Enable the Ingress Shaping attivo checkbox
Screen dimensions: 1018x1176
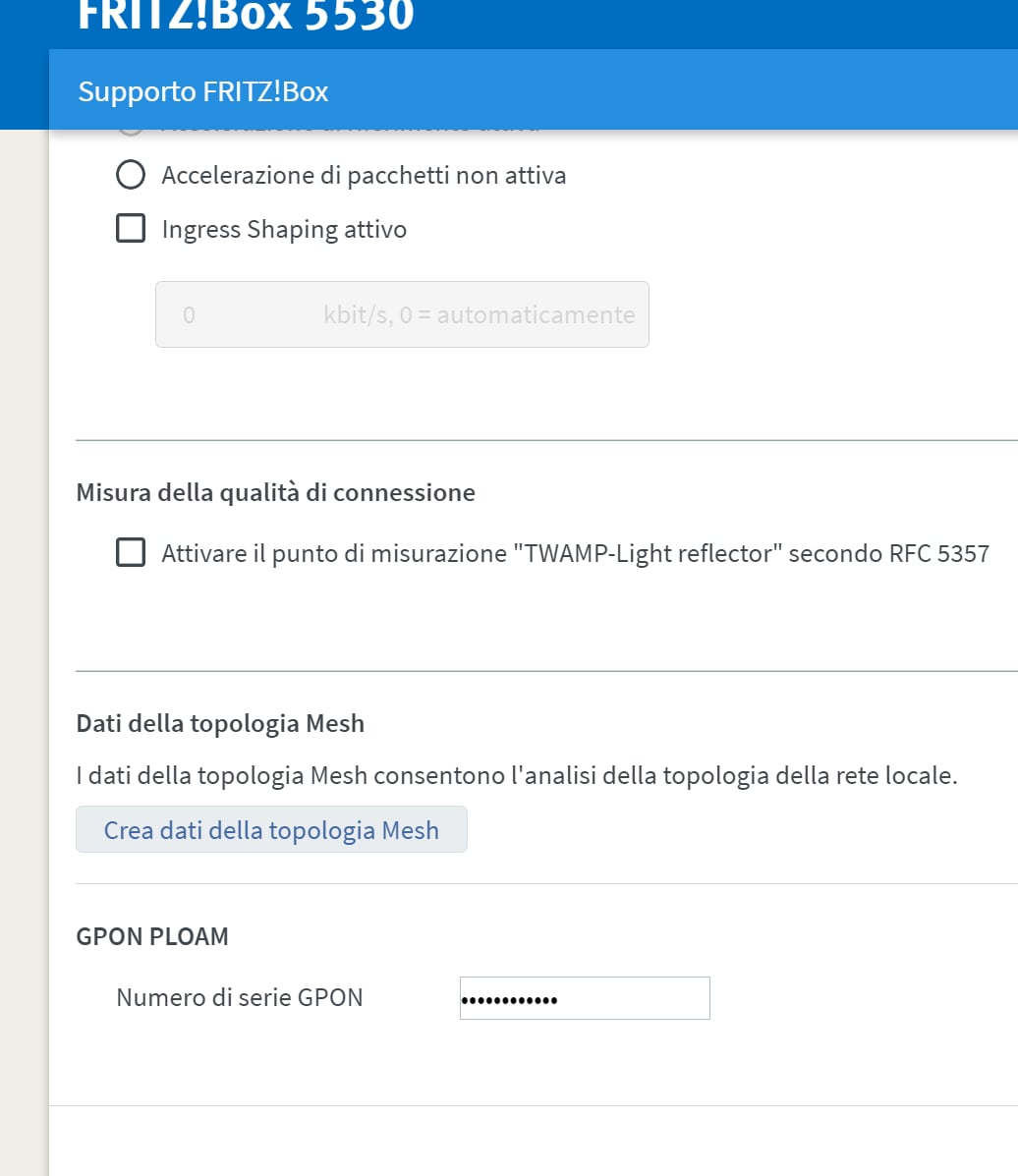tap(131, 229)
